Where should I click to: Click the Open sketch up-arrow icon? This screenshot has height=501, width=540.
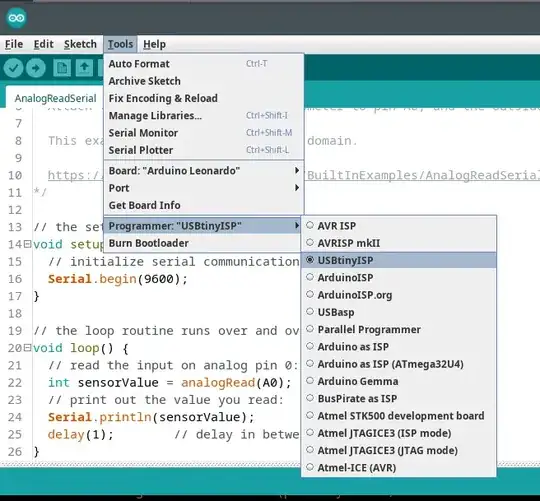coord(84,68)
